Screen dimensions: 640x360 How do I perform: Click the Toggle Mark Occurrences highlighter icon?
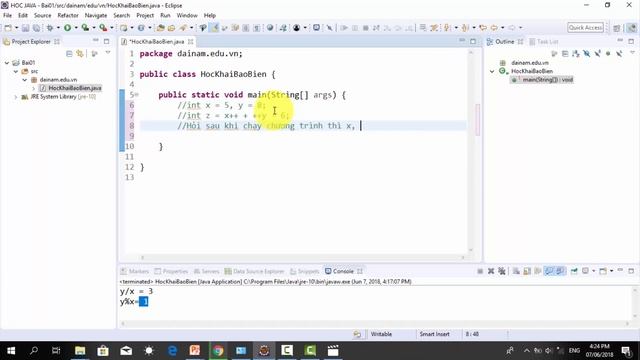(214, 28)
